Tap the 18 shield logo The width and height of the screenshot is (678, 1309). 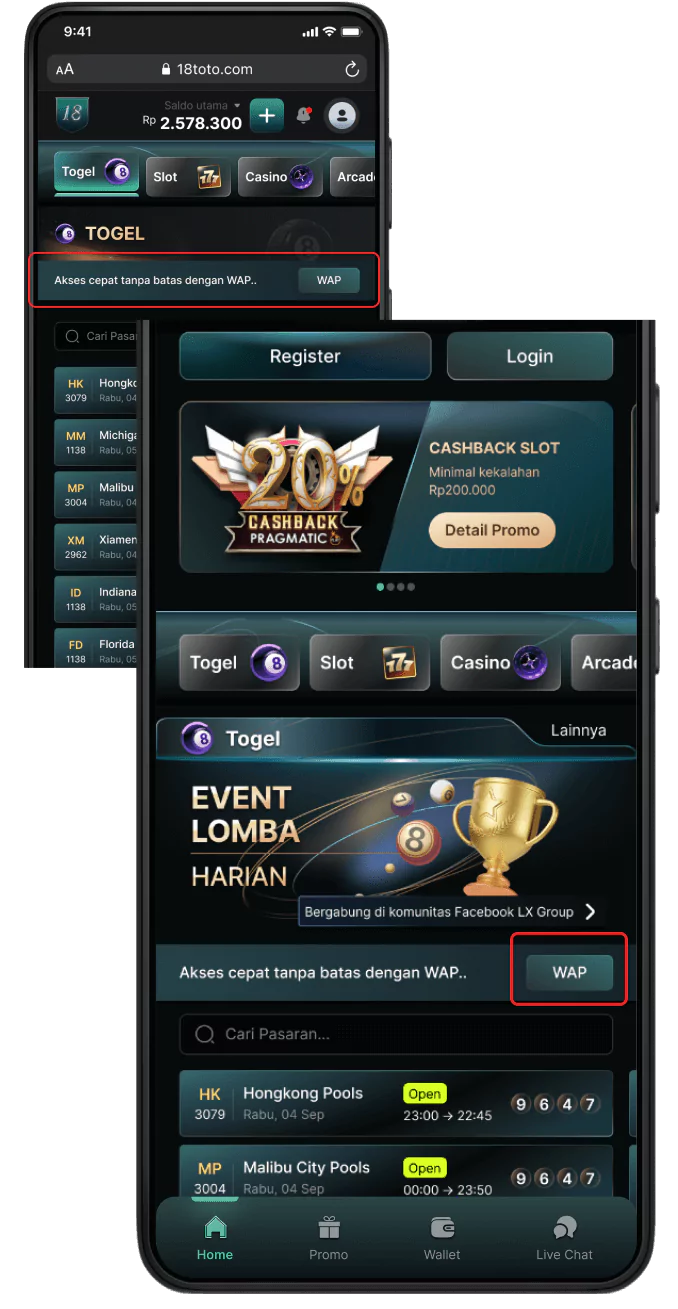72,115
